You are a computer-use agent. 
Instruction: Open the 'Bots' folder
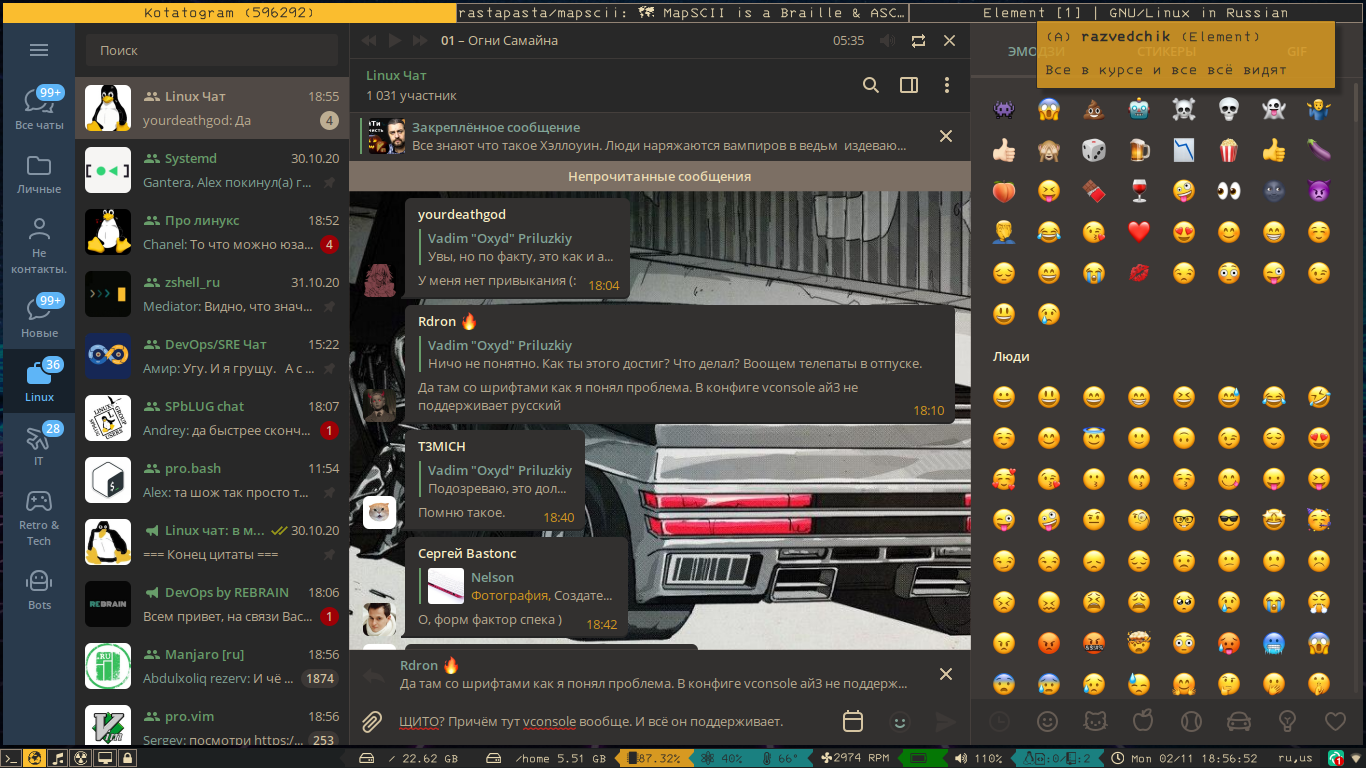tap(39, 590)
